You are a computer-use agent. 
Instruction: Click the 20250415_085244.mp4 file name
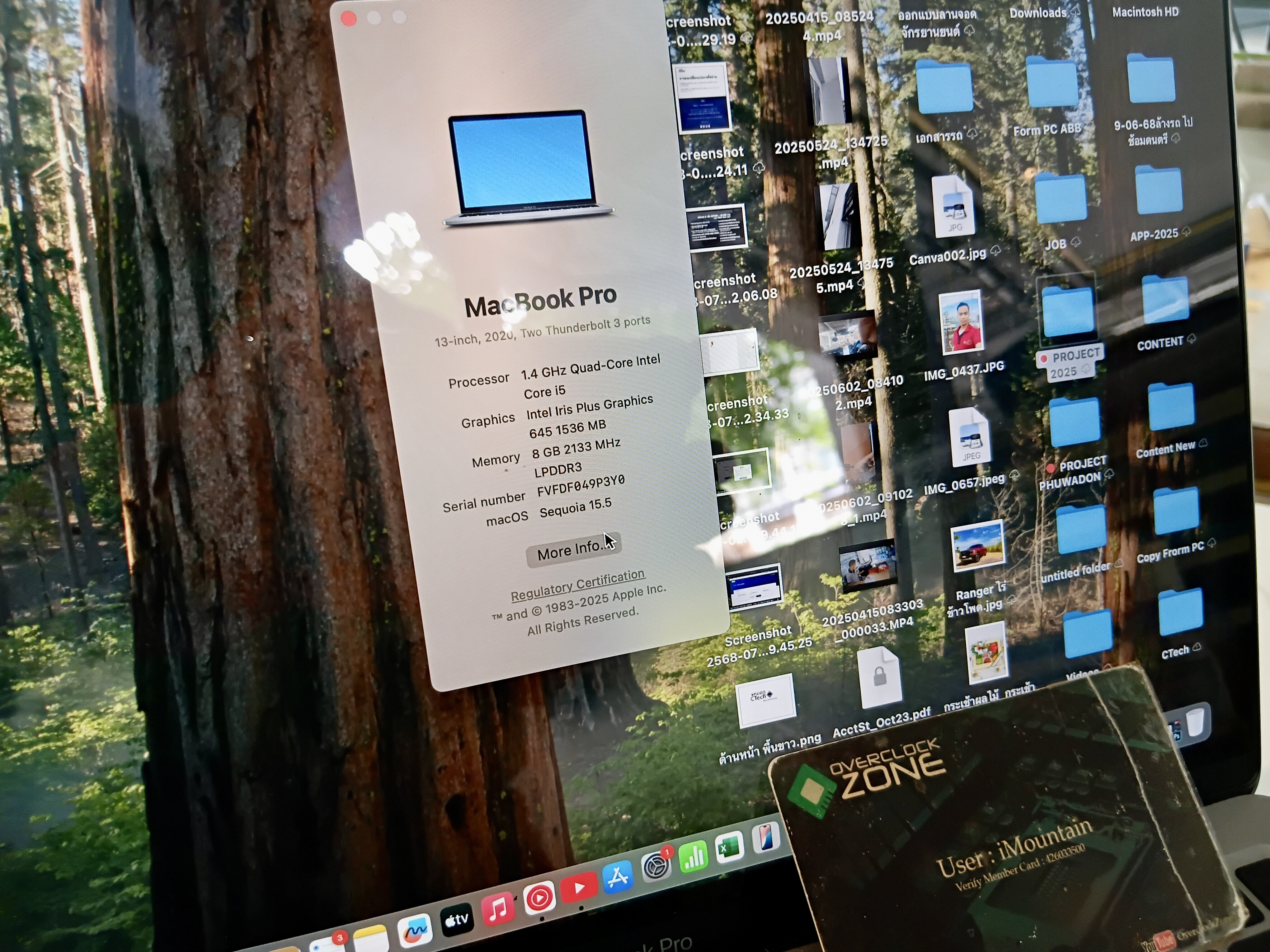coord(821,26)
